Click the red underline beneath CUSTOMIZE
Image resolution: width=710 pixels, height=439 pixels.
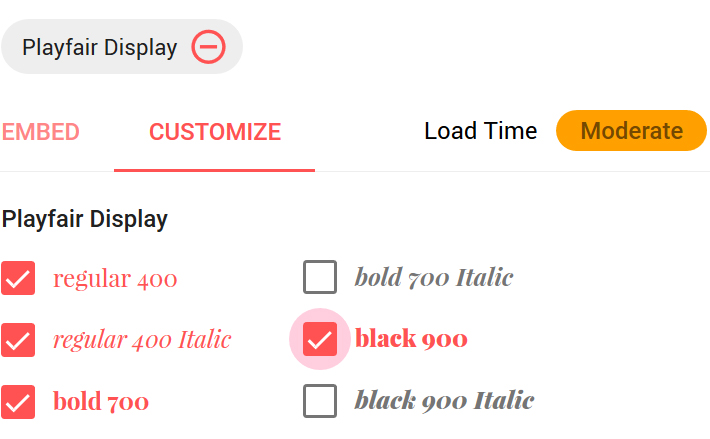(215, 170)
